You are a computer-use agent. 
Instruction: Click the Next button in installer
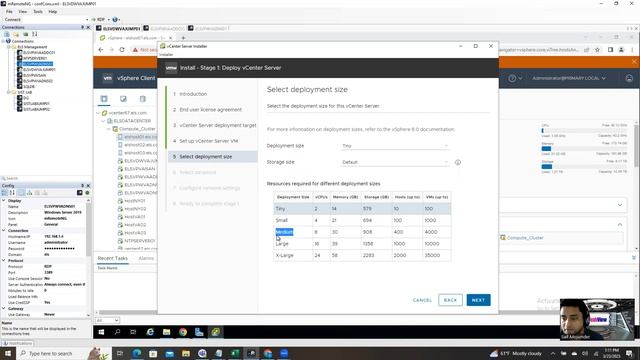click(x=478, y=300)
